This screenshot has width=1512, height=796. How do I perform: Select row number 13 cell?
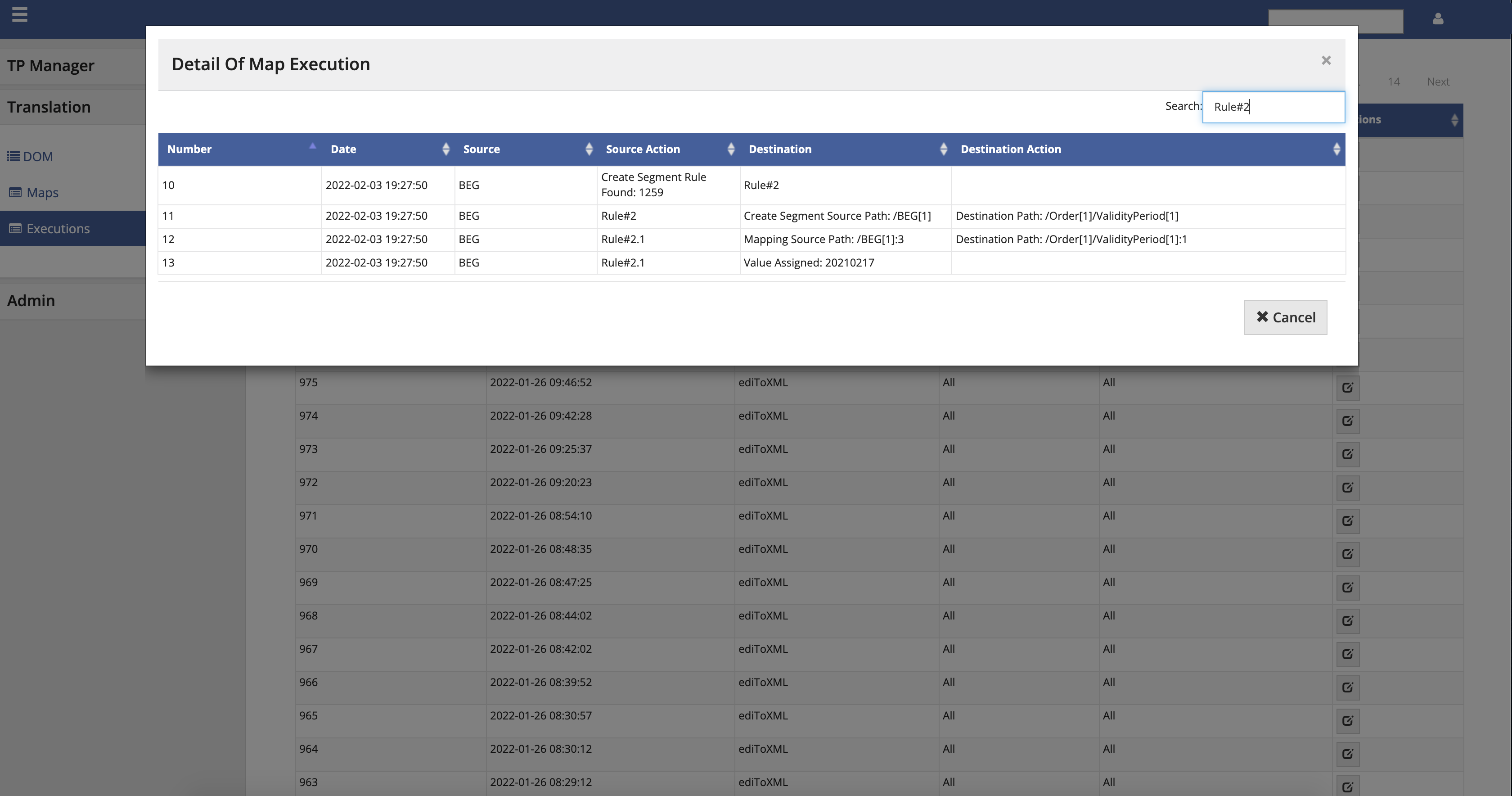(x=239, y=263)
